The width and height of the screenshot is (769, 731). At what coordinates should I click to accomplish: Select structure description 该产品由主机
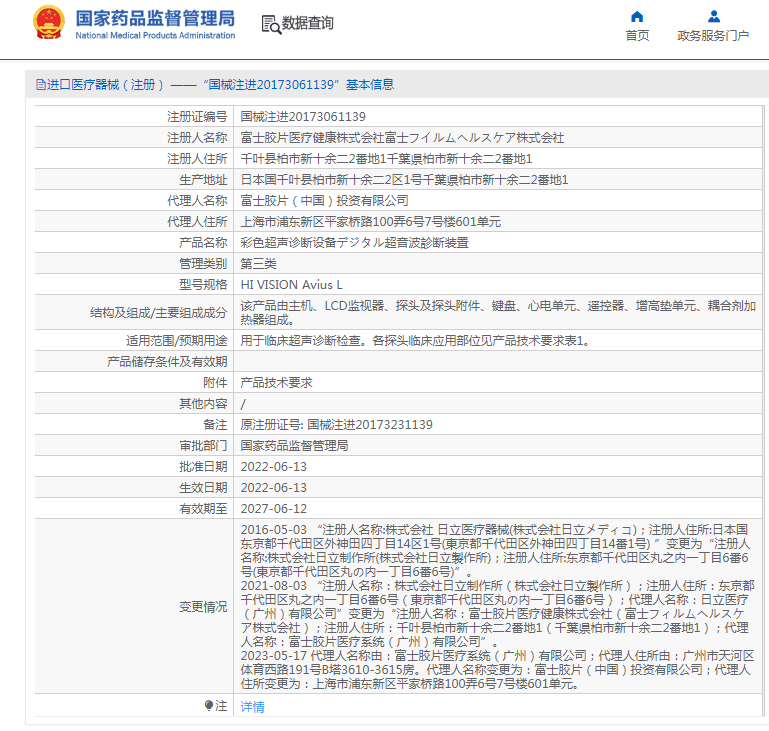(498, 313)
